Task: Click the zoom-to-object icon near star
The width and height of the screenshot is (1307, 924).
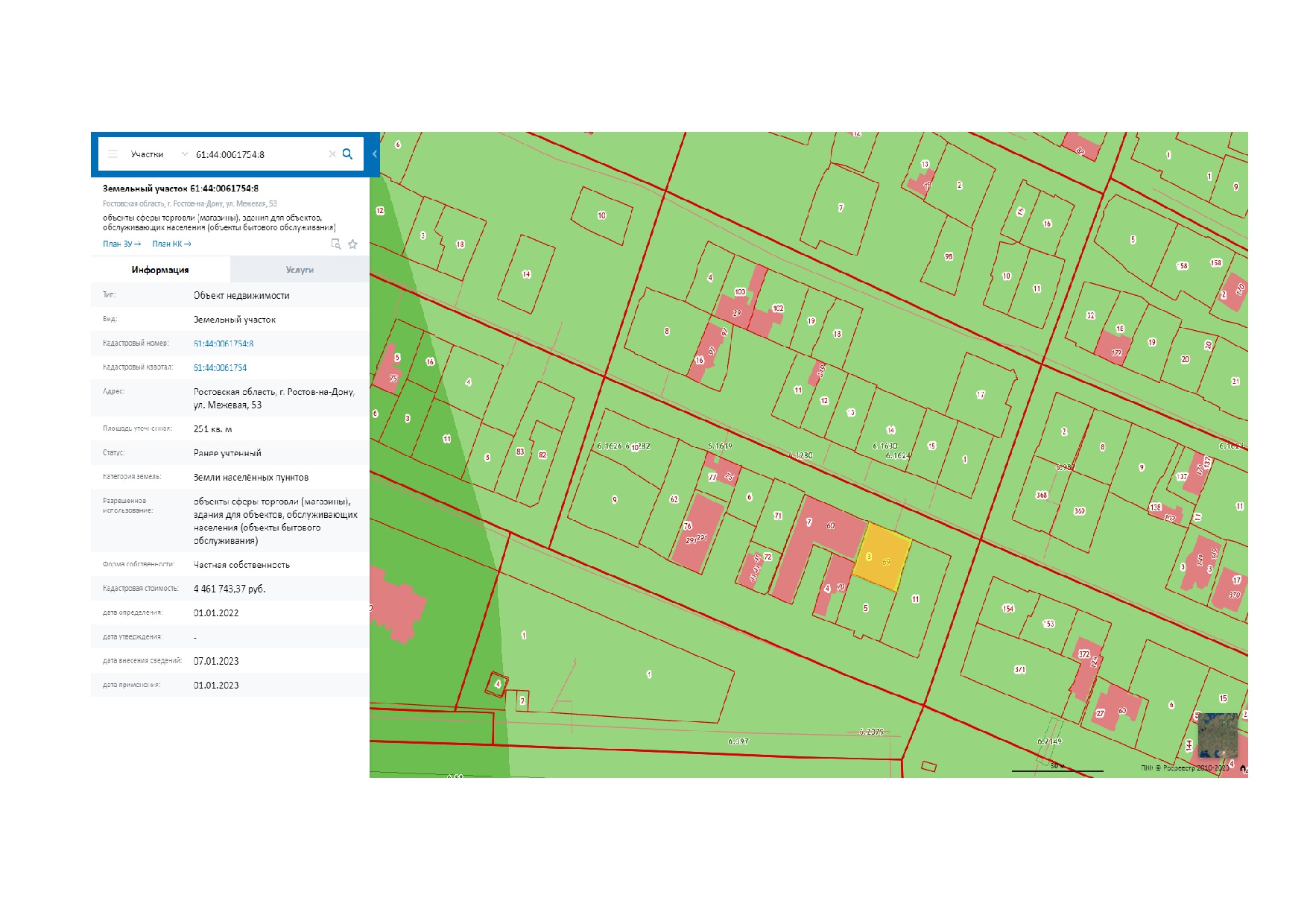Action: (336, 244)
